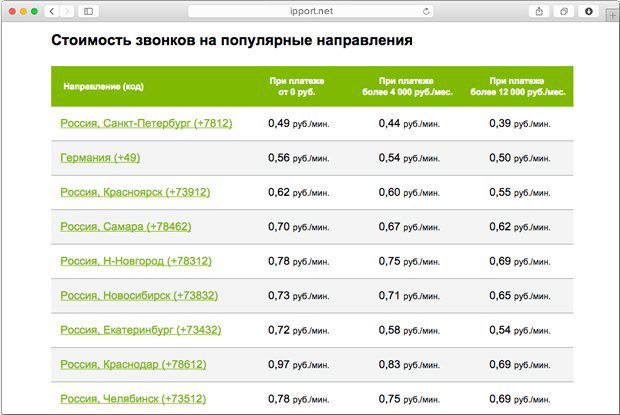This screenshot has height=415, width=620.
Task: Click the более 4 000 руб./мес. header
Action: (x=407, y=92)
